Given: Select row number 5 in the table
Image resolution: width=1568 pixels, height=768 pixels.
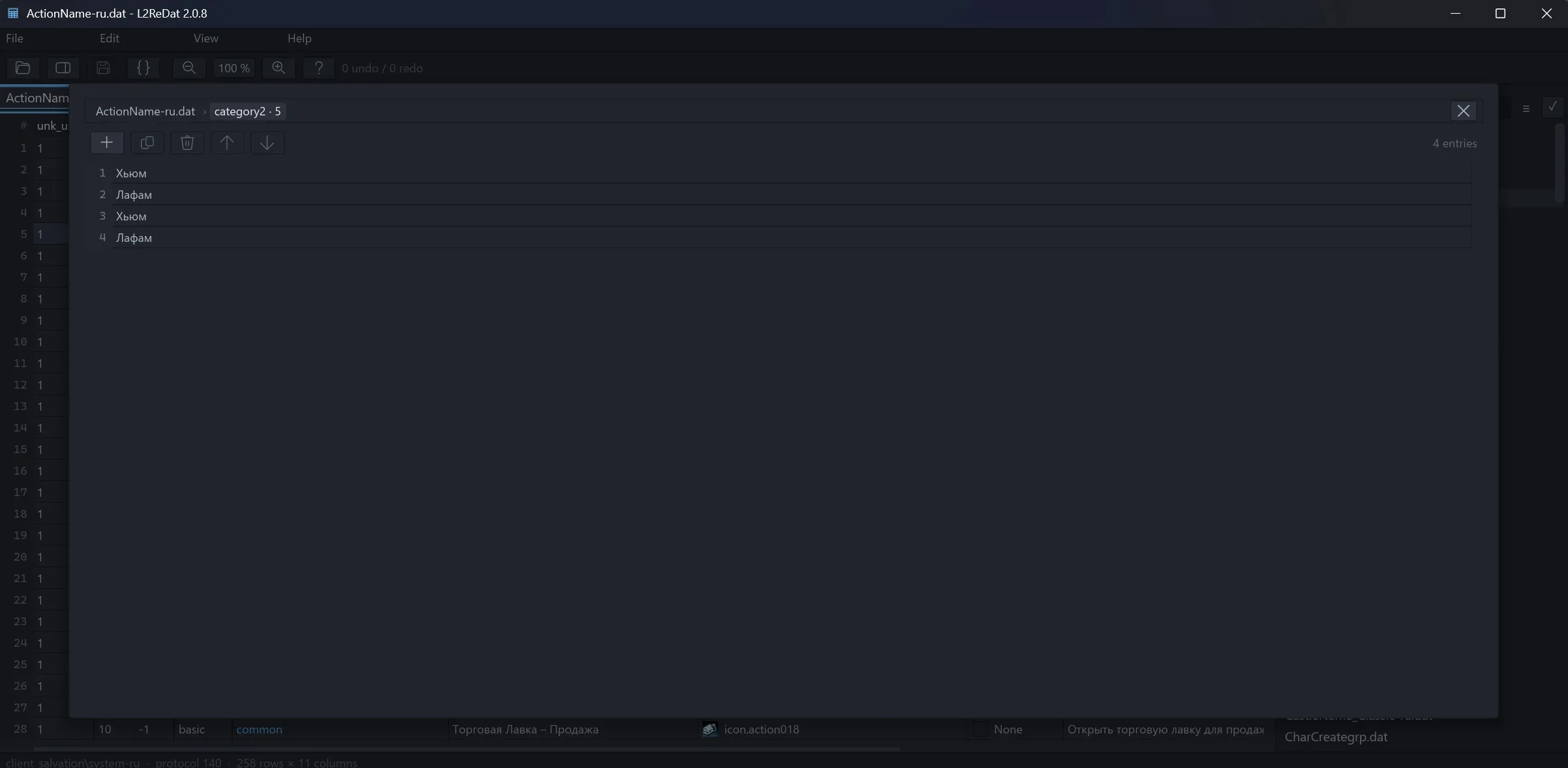Looking at the screenshot, I should click(x=23, y=234).
